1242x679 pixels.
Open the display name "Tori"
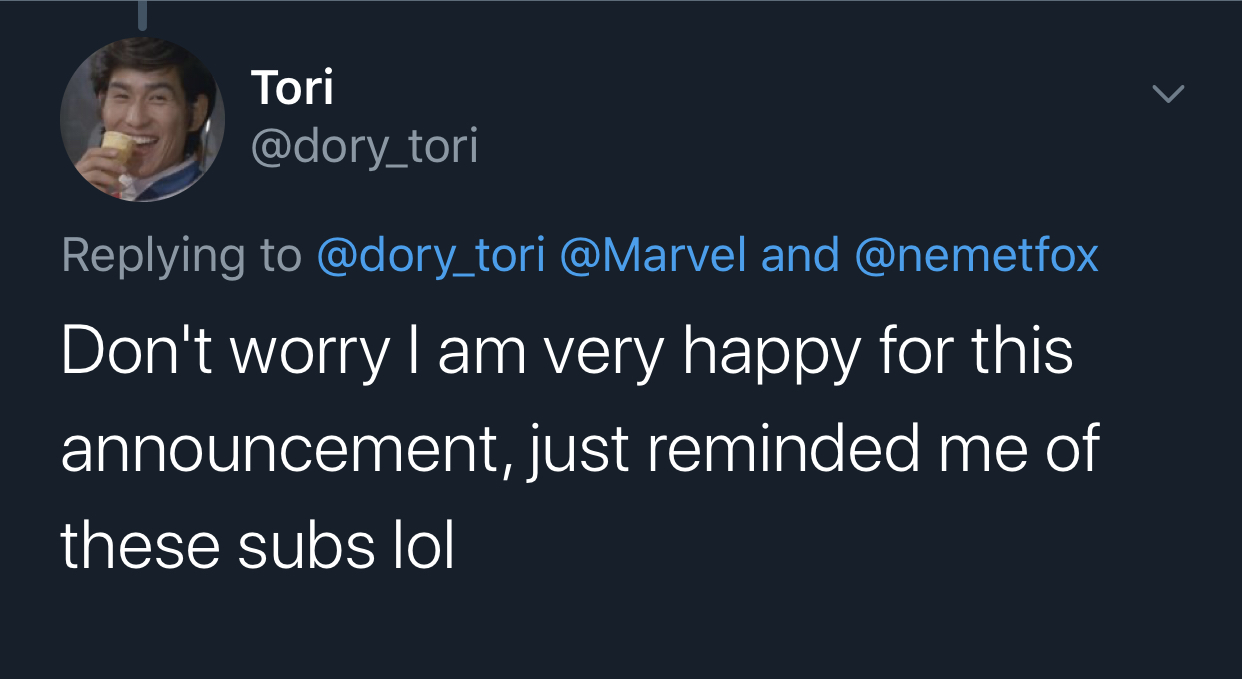tap(292, 88)
